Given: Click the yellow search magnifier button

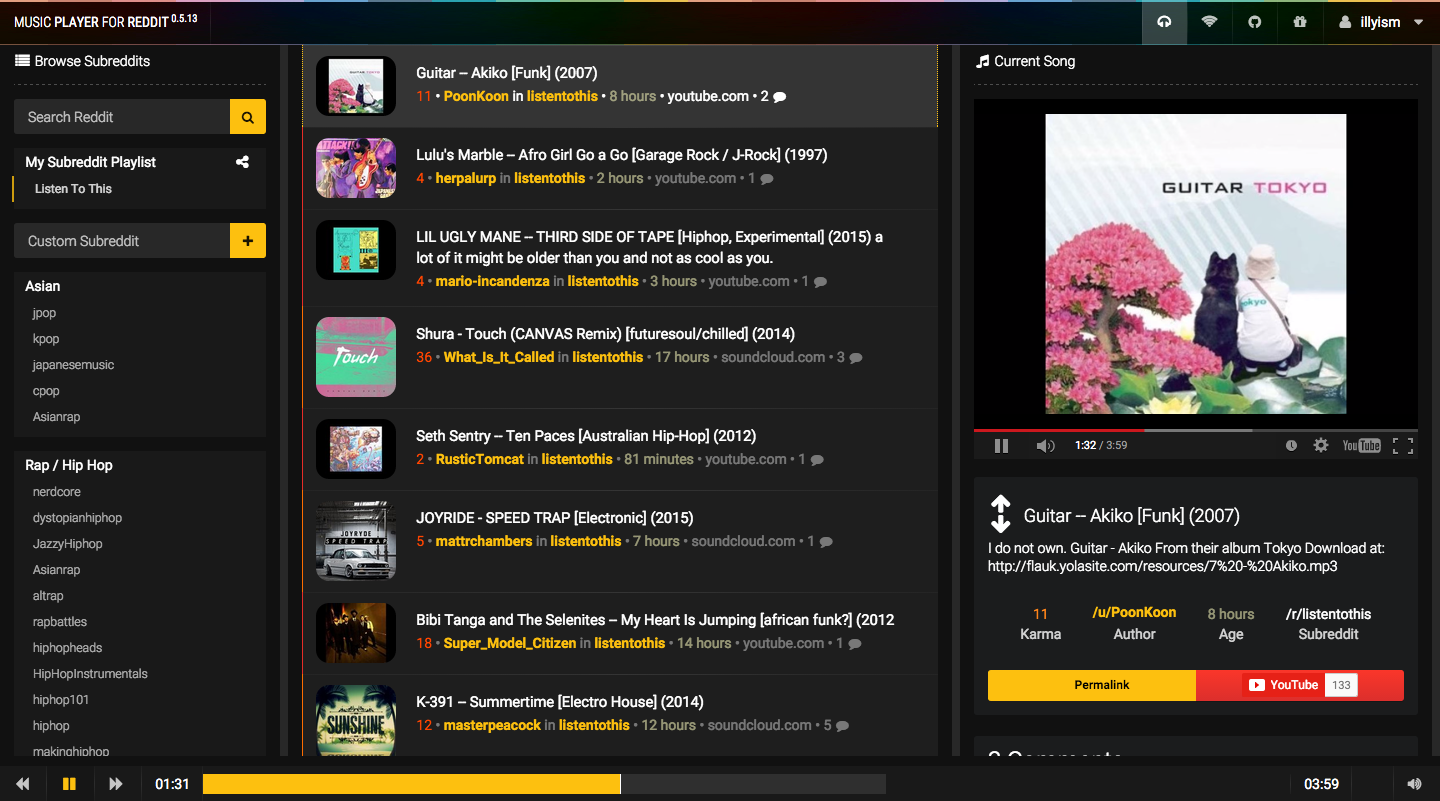Looking at the screenshot, I should (x=248, y=117).
